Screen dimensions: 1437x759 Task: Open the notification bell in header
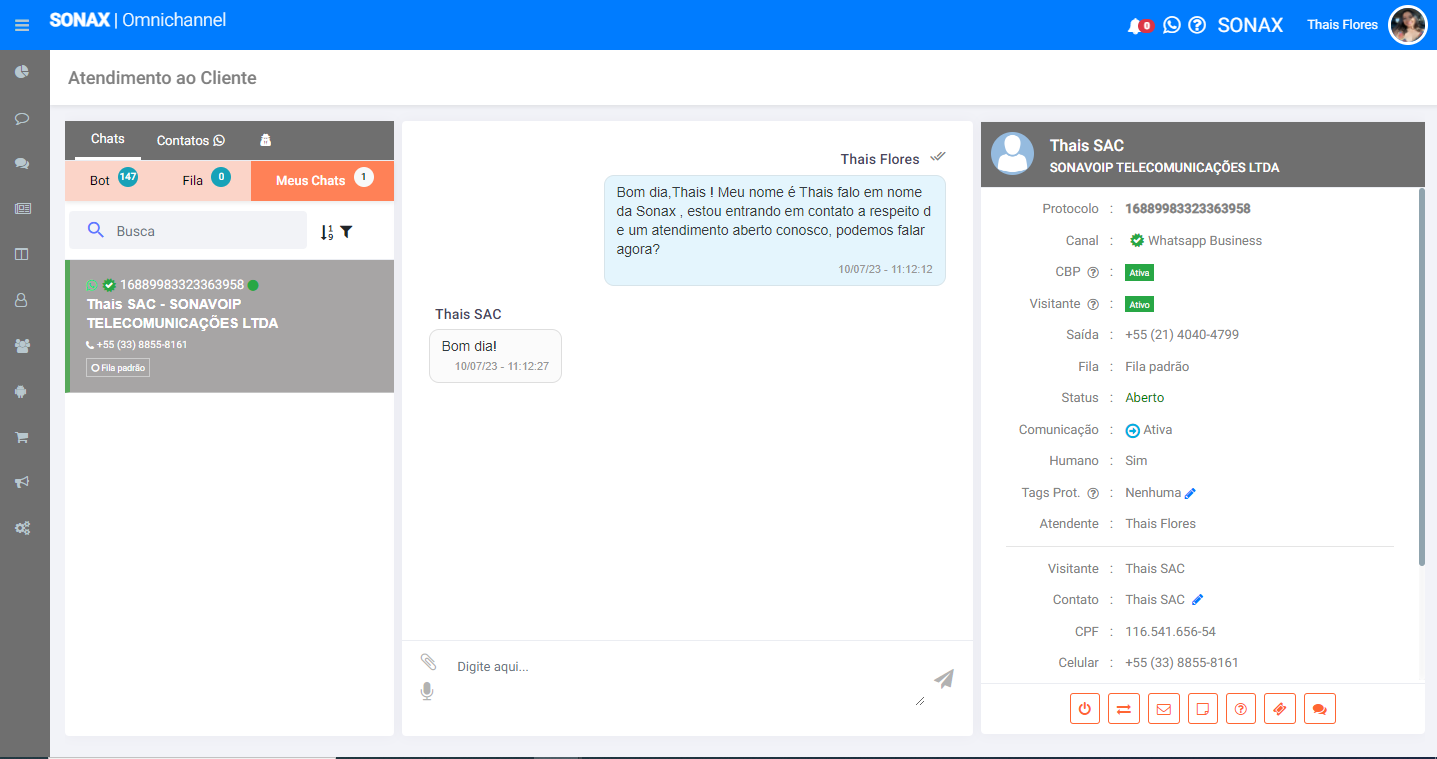(1134, 26)
